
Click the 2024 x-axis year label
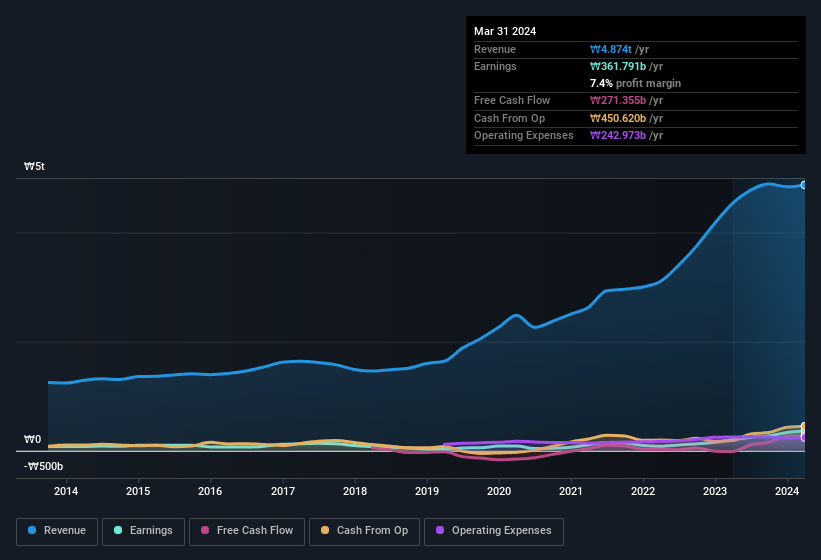788,491
